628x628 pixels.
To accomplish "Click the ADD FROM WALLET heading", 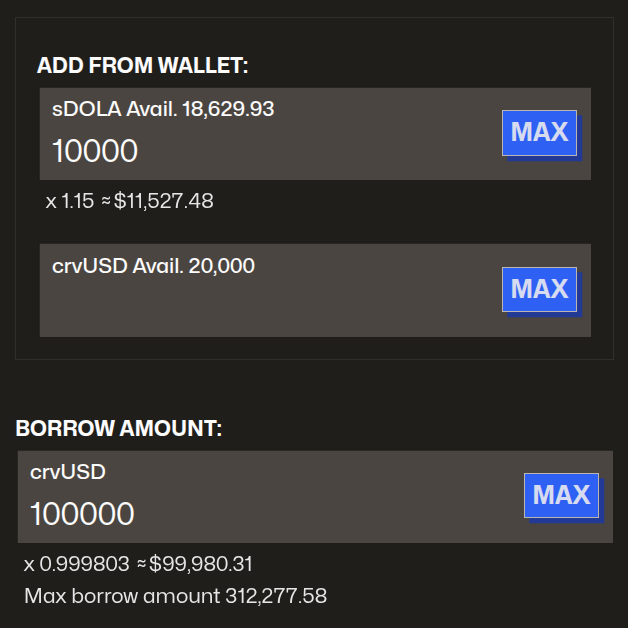I will tap(142, 66).
